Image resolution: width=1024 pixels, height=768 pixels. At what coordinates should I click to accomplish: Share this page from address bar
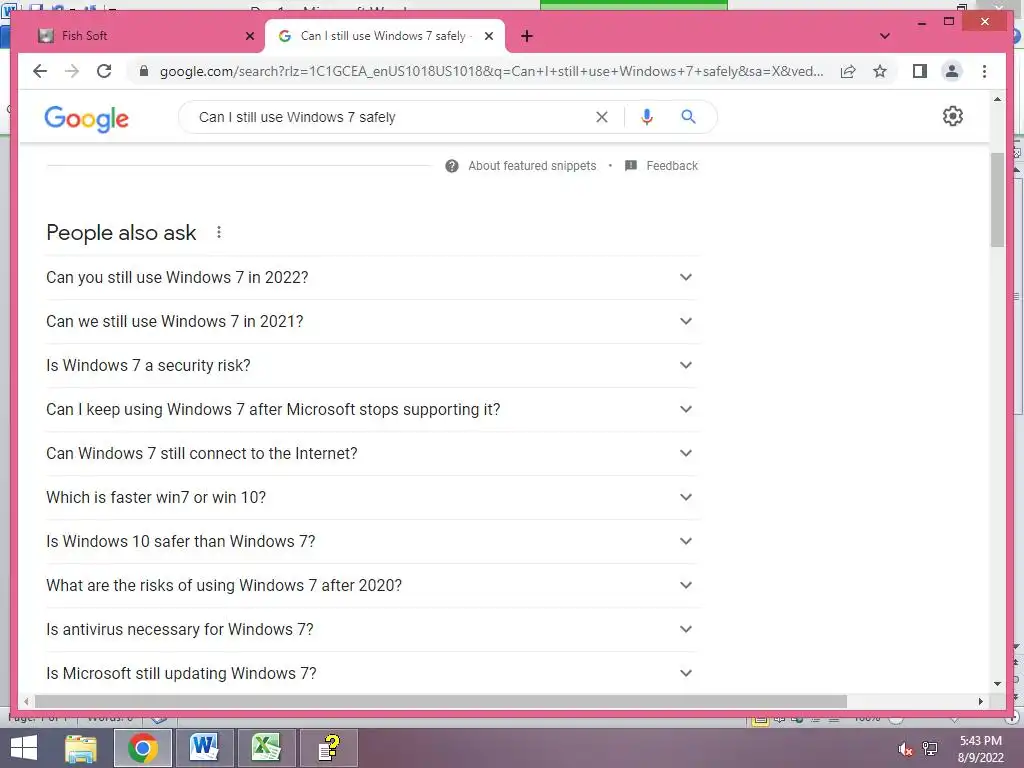pyautogui.click(x=848, y=71)
